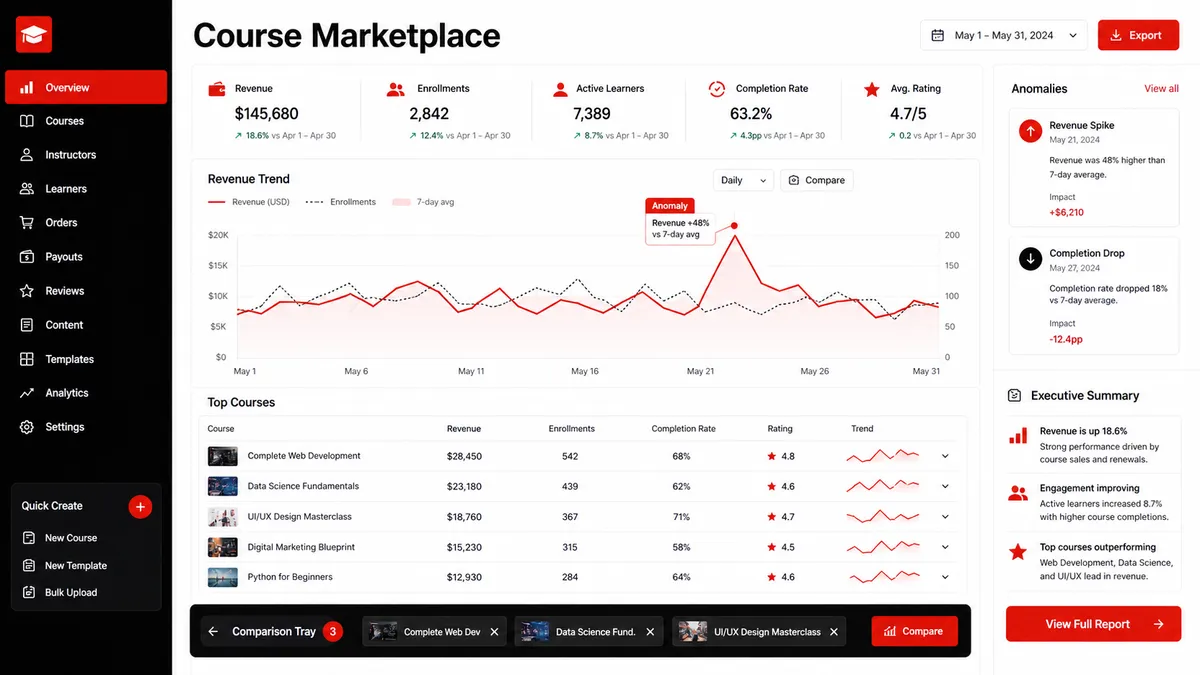The image size is (1200, 675).
Task: Go to Courses in the sidebar
Action: point(86,121)
